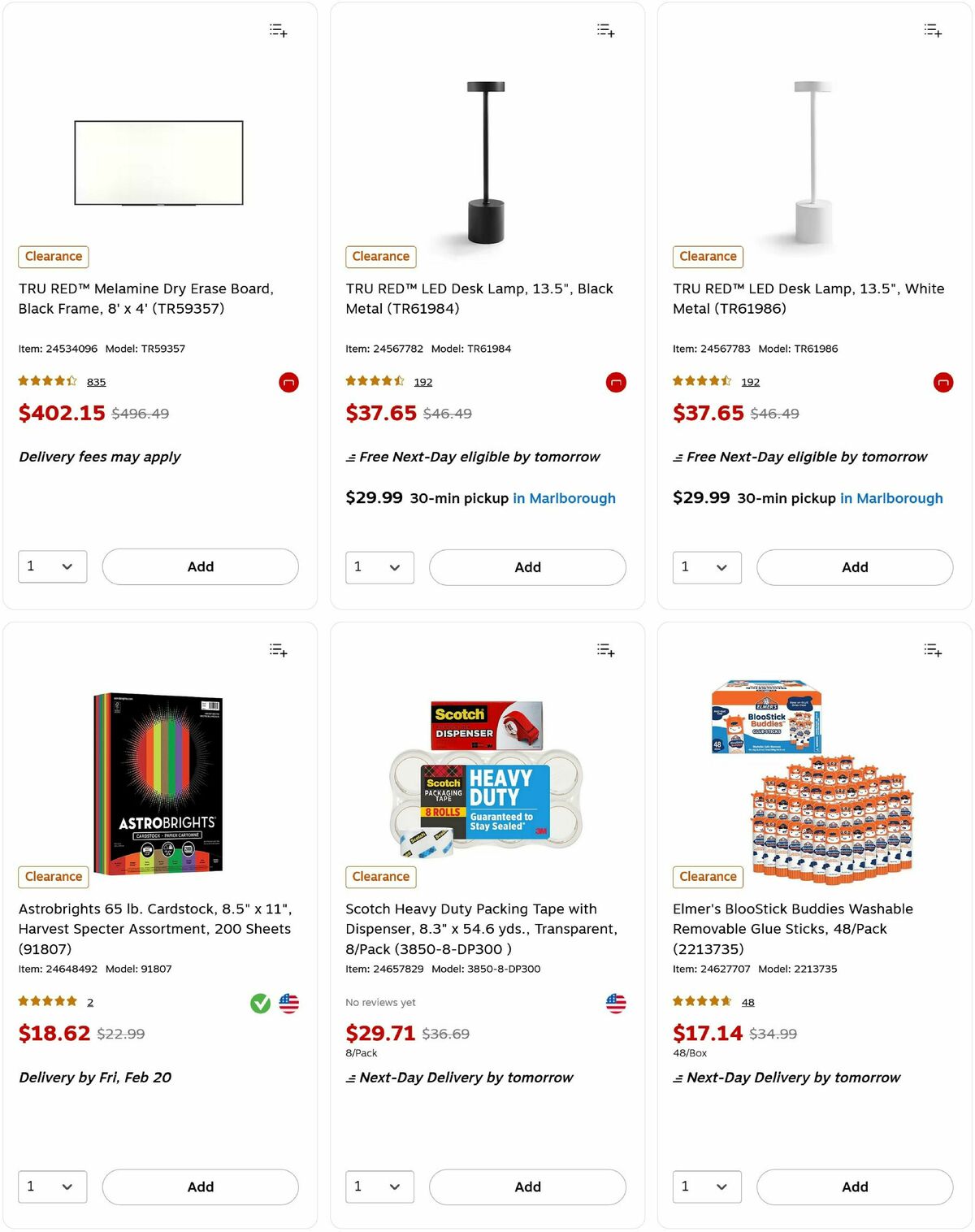
Task: Click Add for the Scotch packing tape
Action: click(x=526, y=1186)
